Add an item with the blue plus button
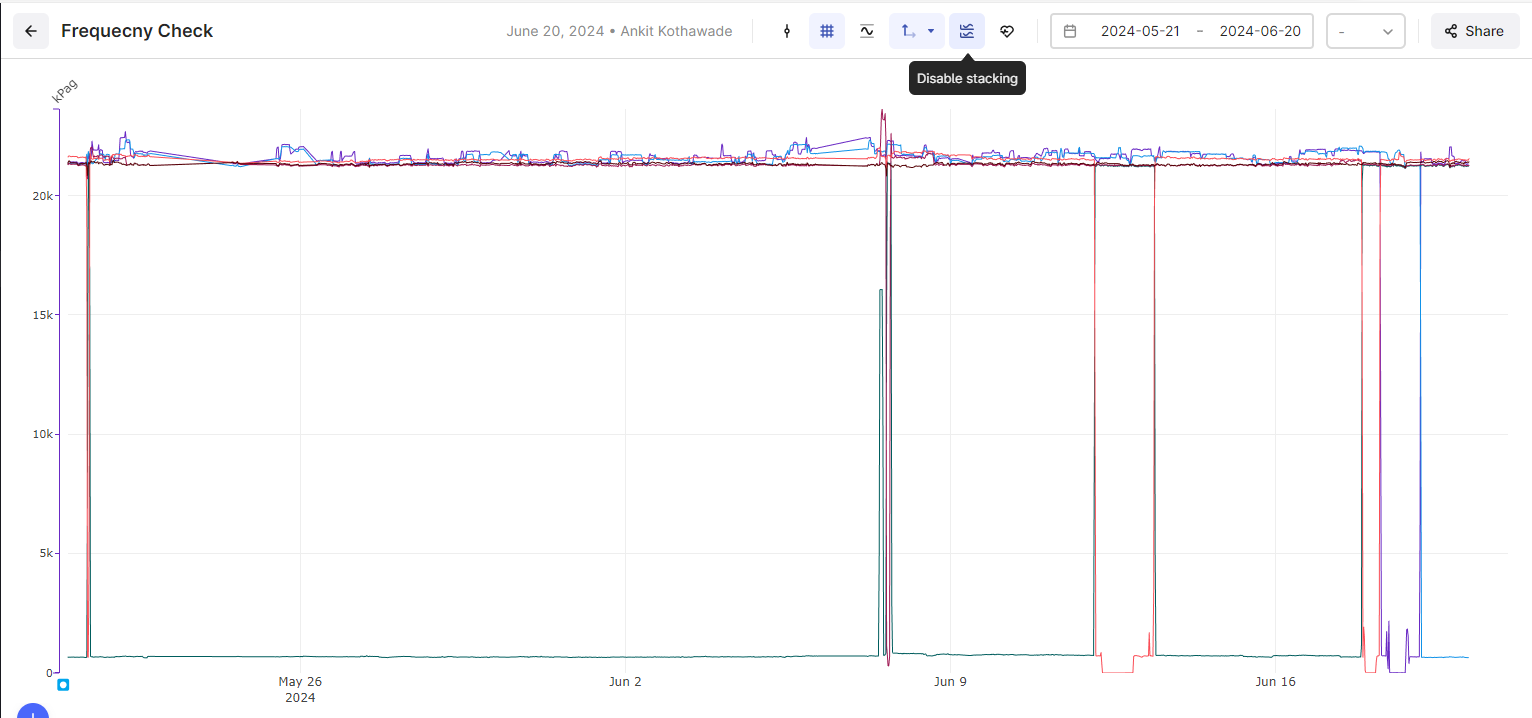 click(33, 711)
